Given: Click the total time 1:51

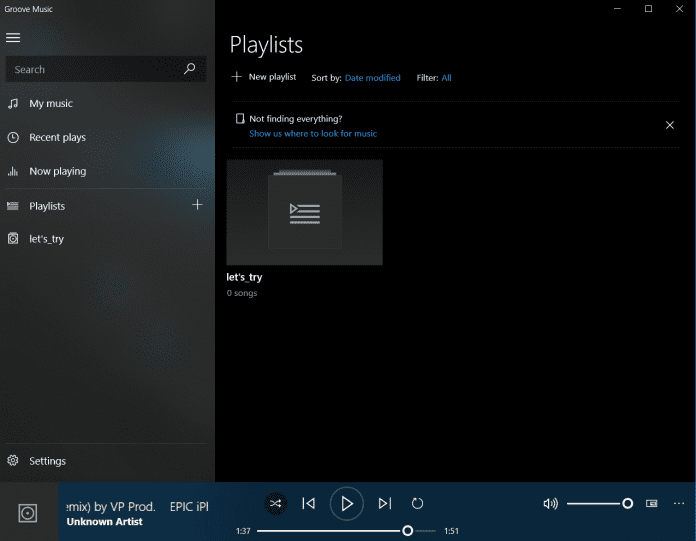Looking at the screenshot, I should 451,531.
